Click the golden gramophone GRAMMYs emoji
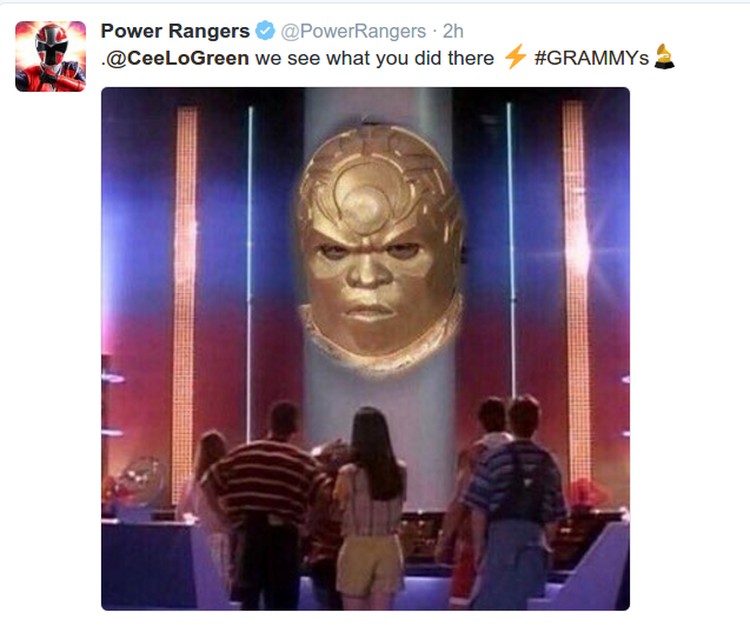Screen dimensions: 750x626 [x=664, y=56]
